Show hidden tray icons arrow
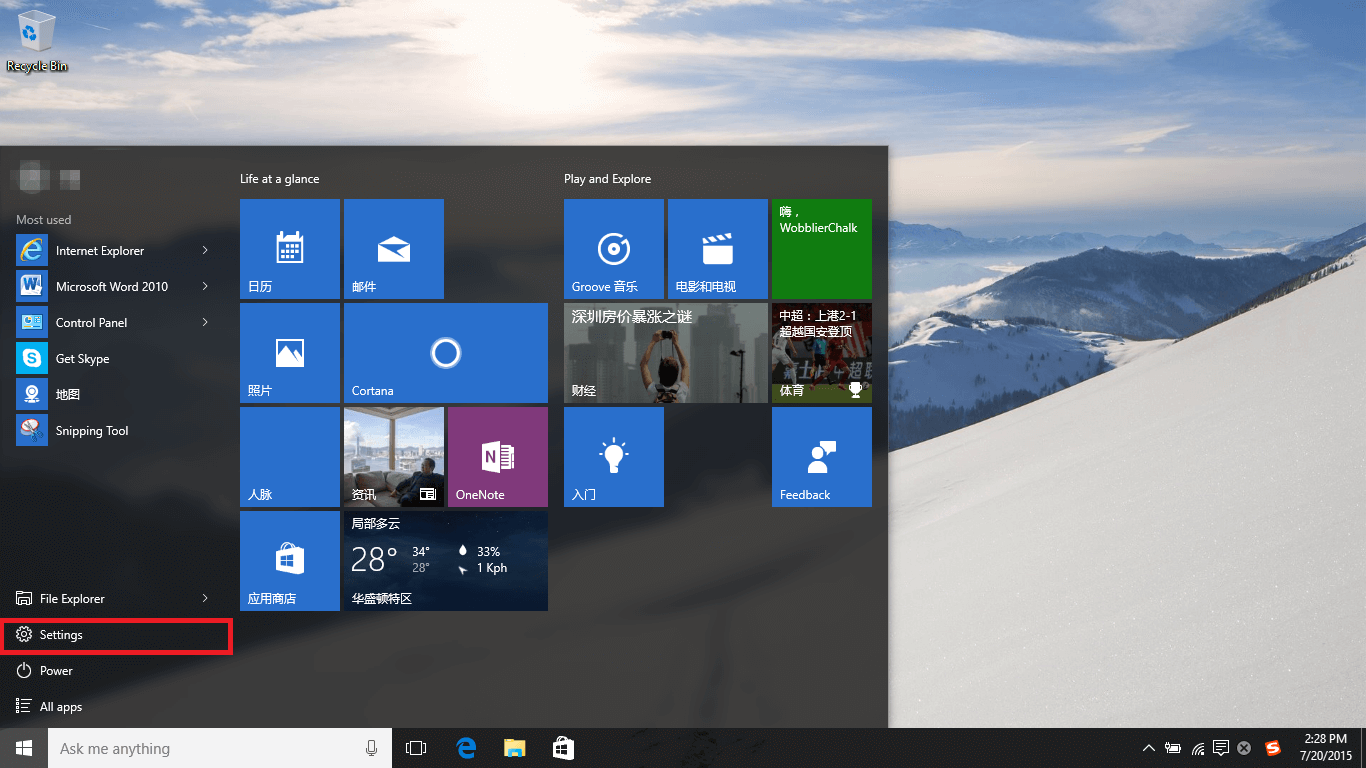The image size is (1366, 768). (1149, 748)
